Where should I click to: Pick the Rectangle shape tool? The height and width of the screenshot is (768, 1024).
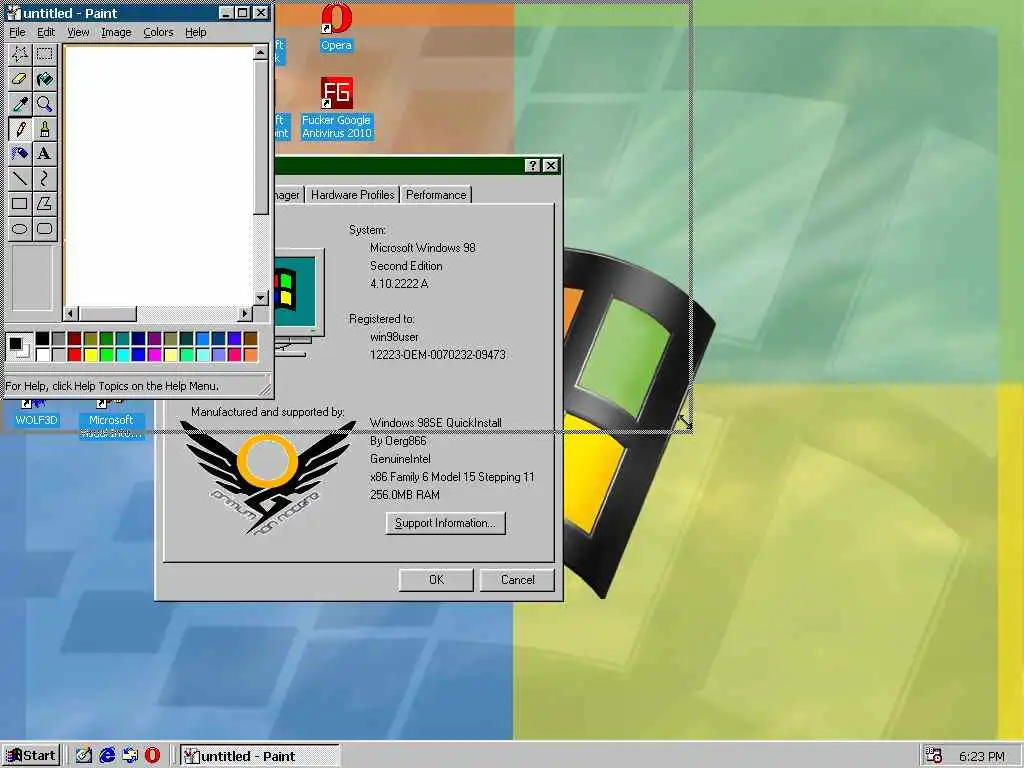[x=20, y=203]
